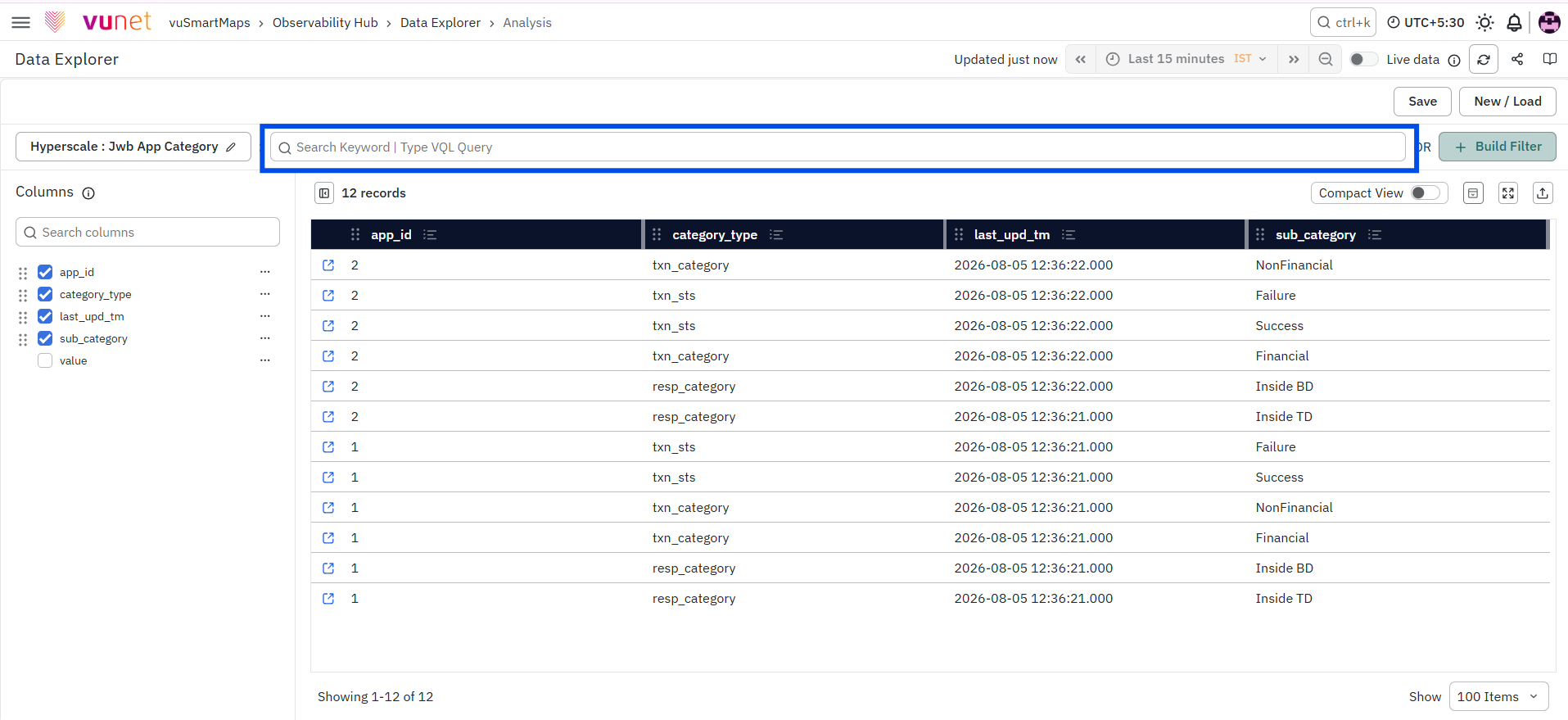
Task: Click the row density icon next to Compact View
Action: pos(1473,193)
